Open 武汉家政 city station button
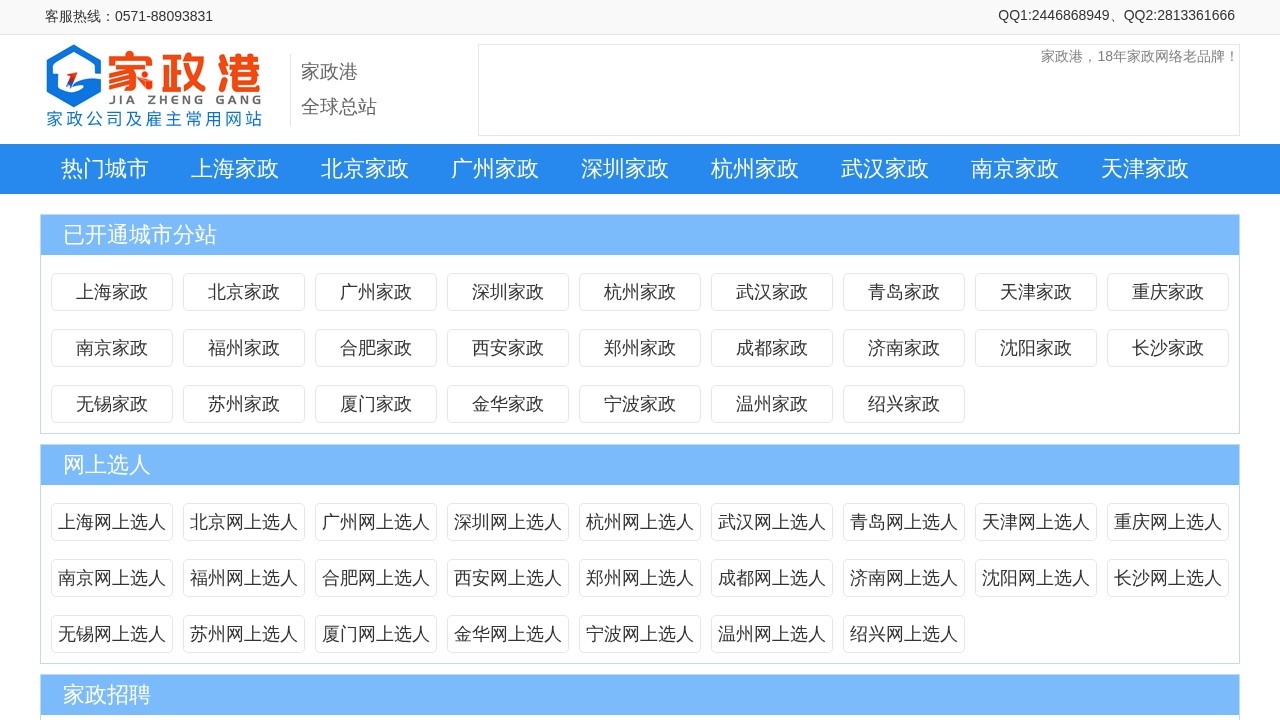The height and width of the screenshot is (720, 1280). click(772, 292)
